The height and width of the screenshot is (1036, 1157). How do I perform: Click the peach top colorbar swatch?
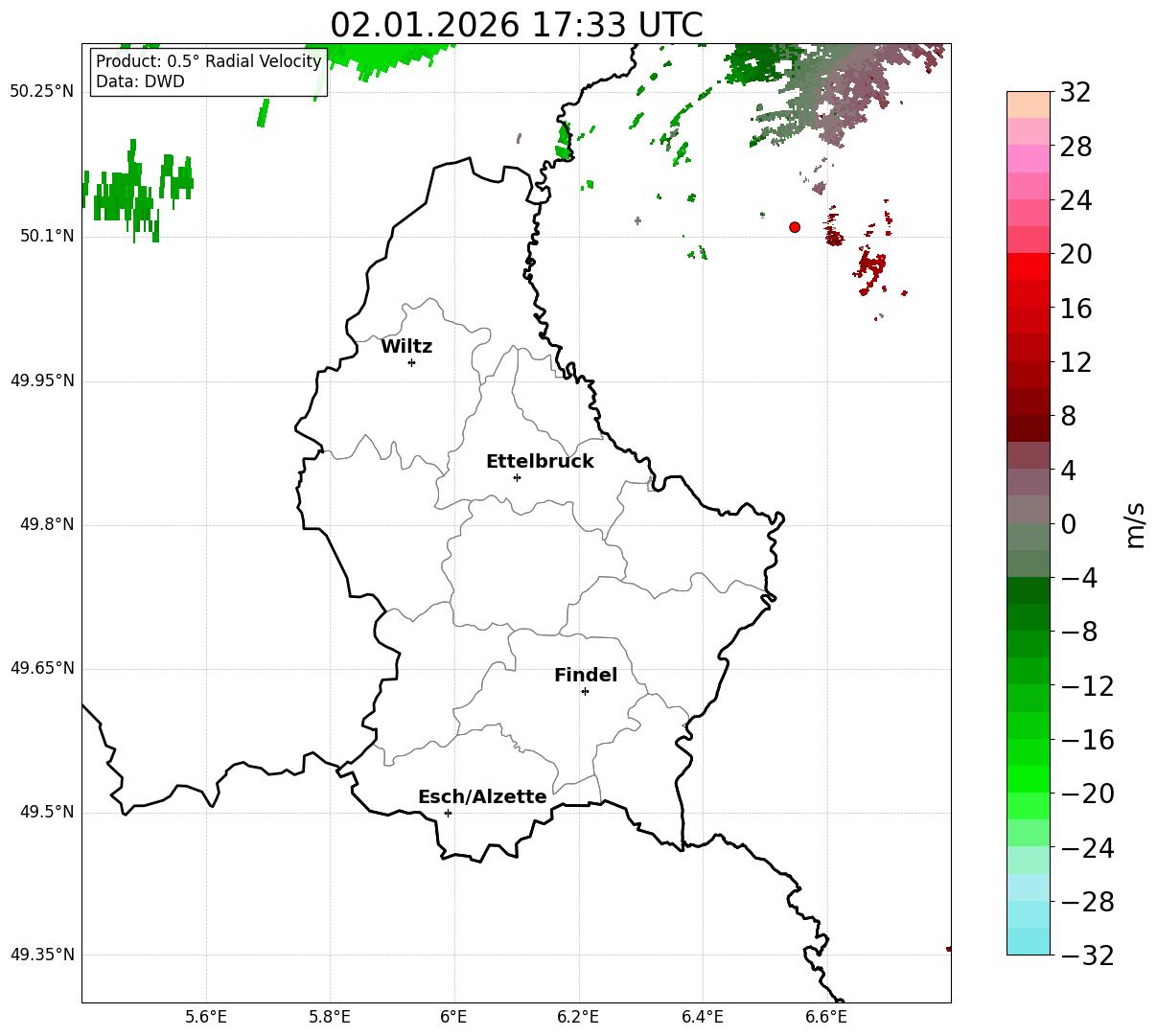tap(1029, 104)
